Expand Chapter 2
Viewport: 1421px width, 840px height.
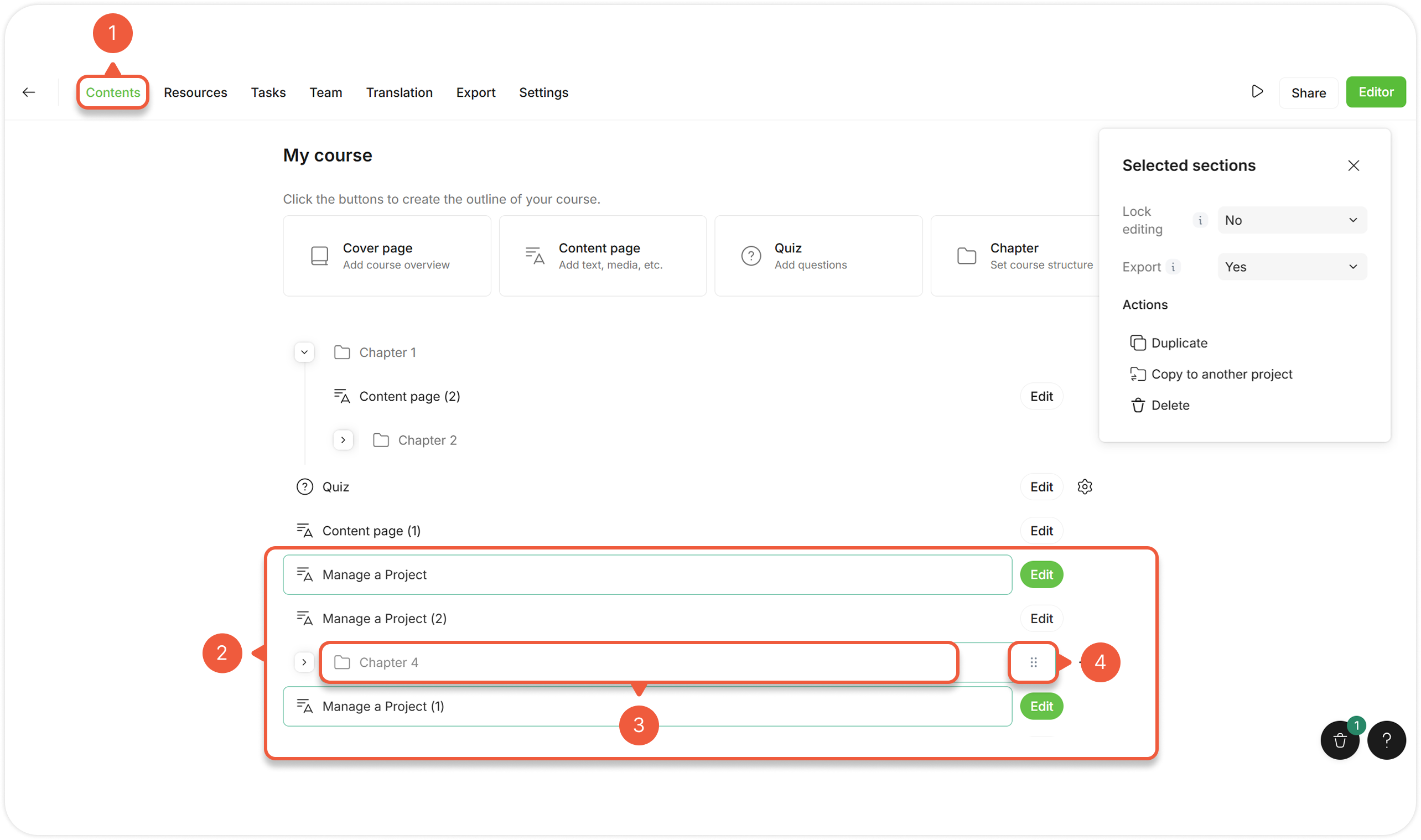pyautogui.click(x=343, y=440)
